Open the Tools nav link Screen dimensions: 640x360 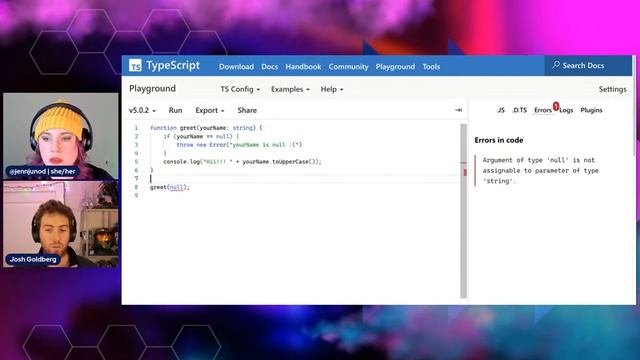tap(431, 67)
